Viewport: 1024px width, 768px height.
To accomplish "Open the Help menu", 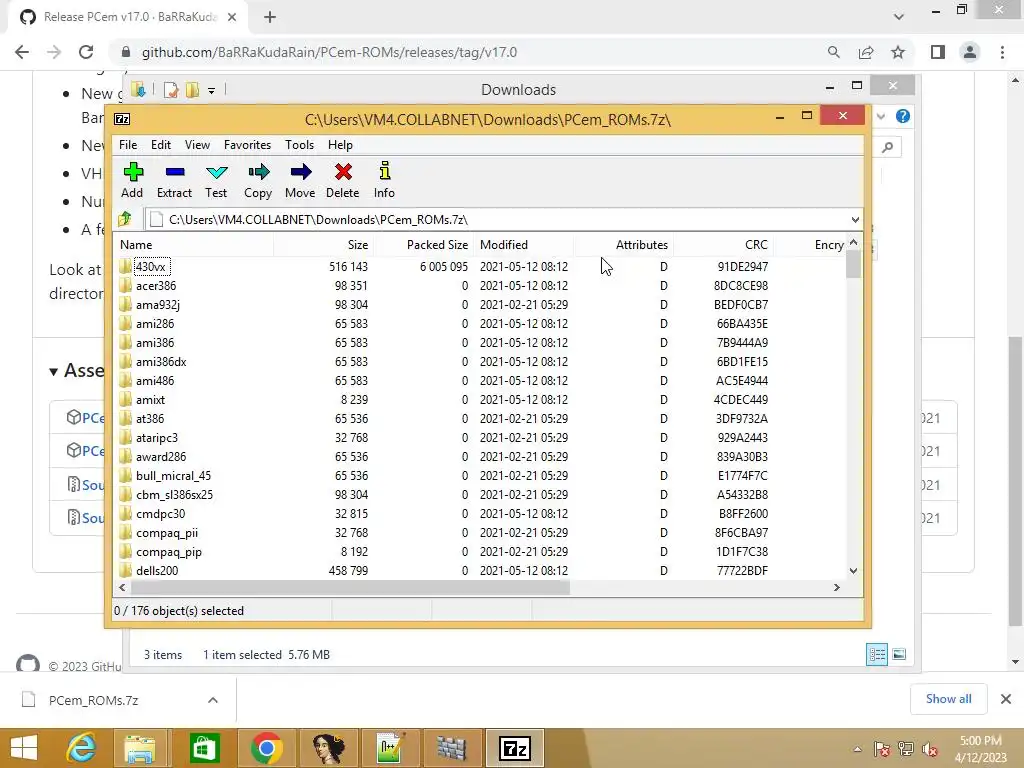I will (340, 145).
